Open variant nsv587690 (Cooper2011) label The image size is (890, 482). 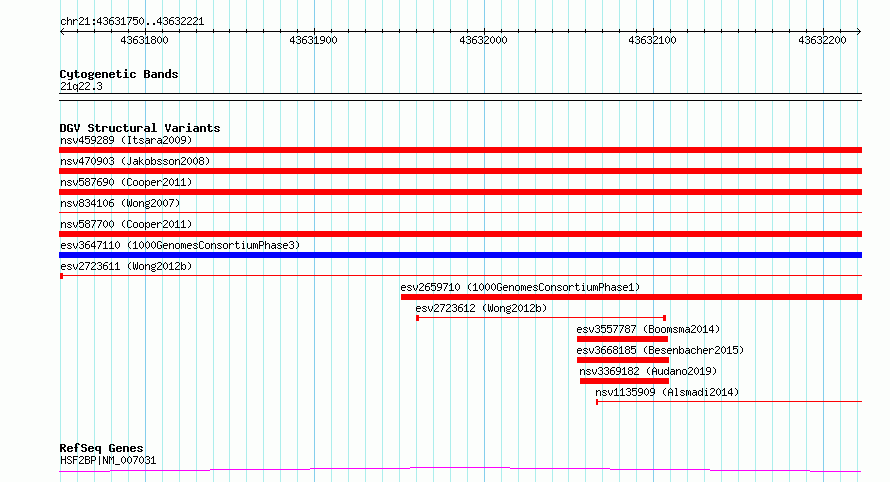[x=126, y=182]
